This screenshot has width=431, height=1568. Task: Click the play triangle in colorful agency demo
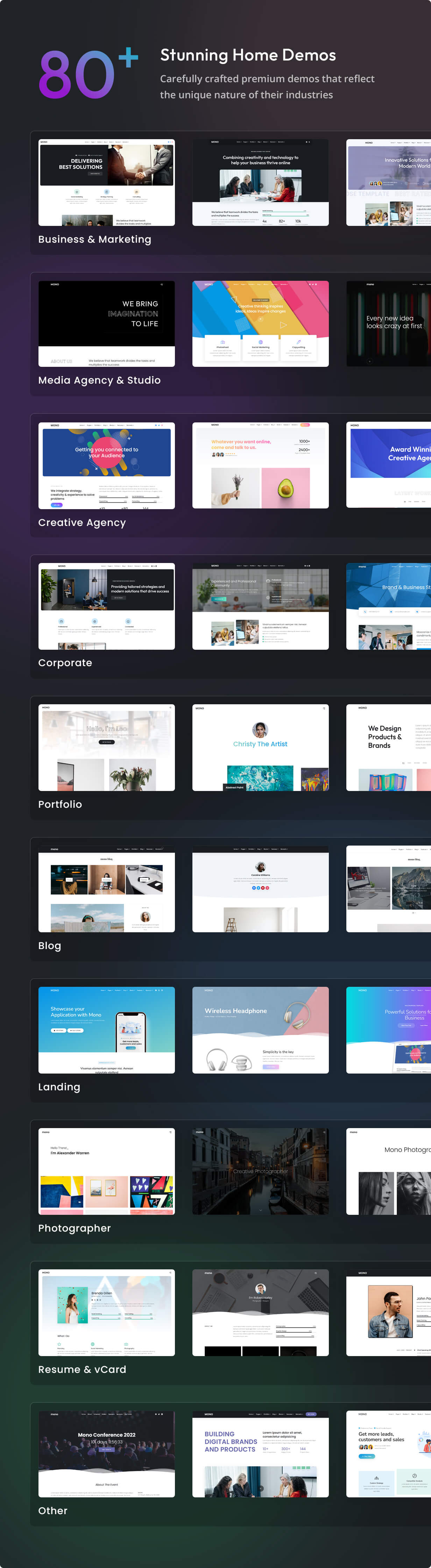click(x=282, y=325)
